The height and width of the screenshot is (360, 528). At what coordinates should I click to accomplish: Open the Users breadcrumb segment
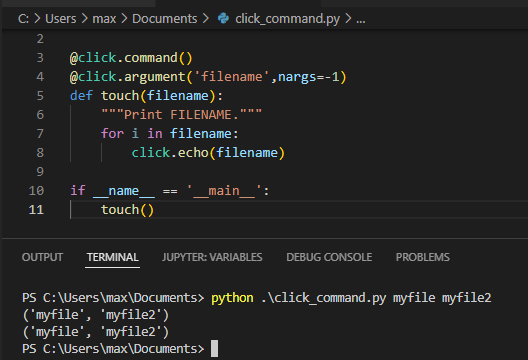61,19
